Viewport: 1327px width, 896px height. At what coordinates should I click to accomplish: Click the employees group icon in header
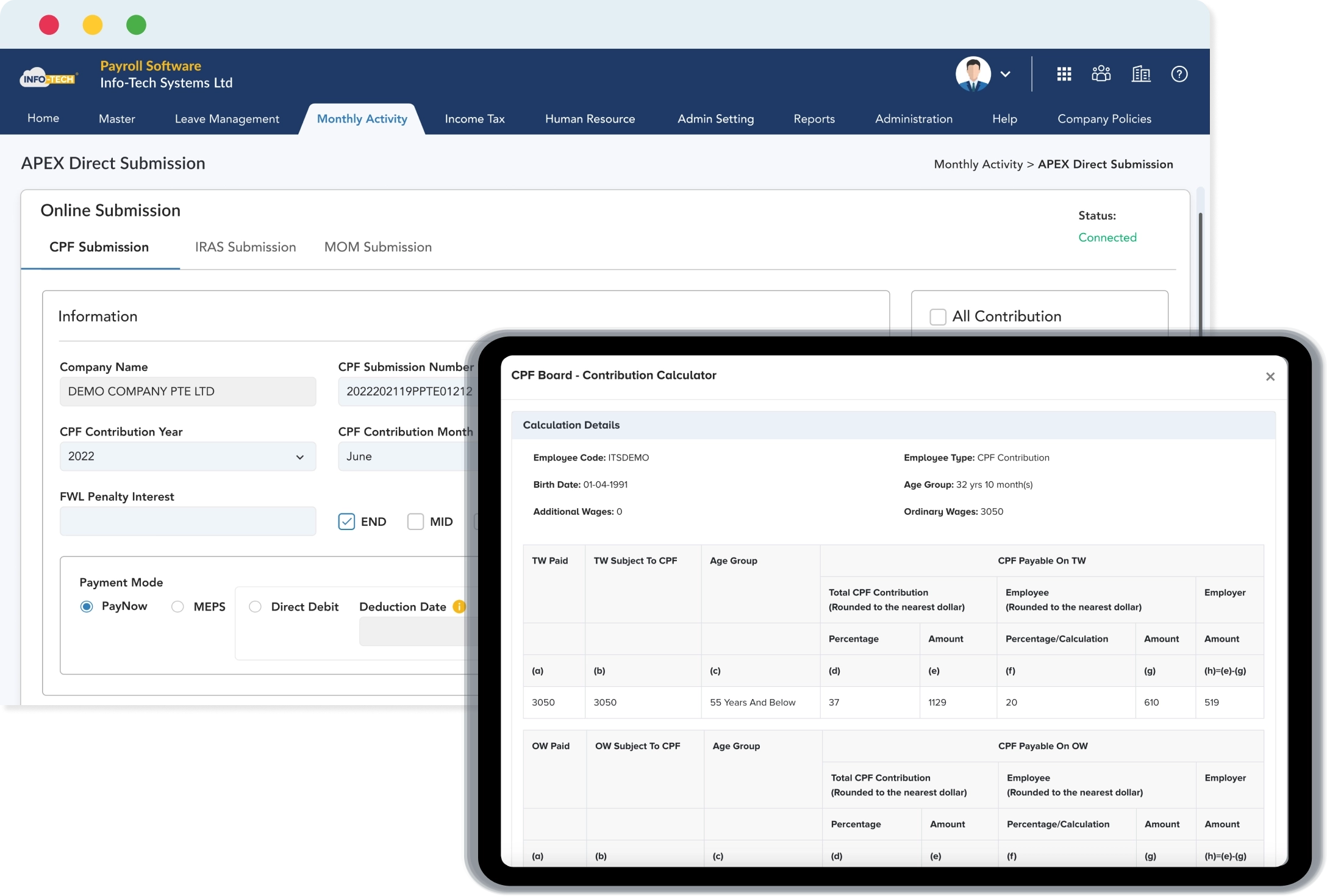[x=1101, y=74]
